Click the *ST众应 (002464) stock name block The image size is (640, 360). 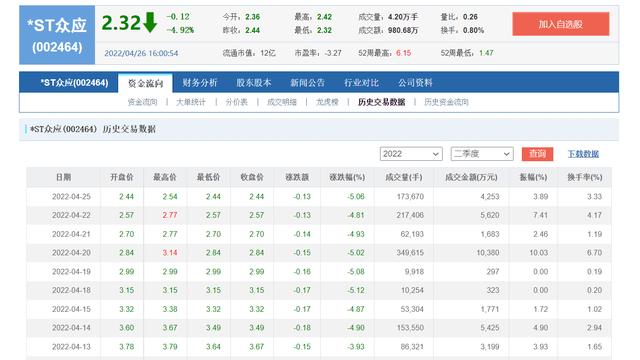57,35
